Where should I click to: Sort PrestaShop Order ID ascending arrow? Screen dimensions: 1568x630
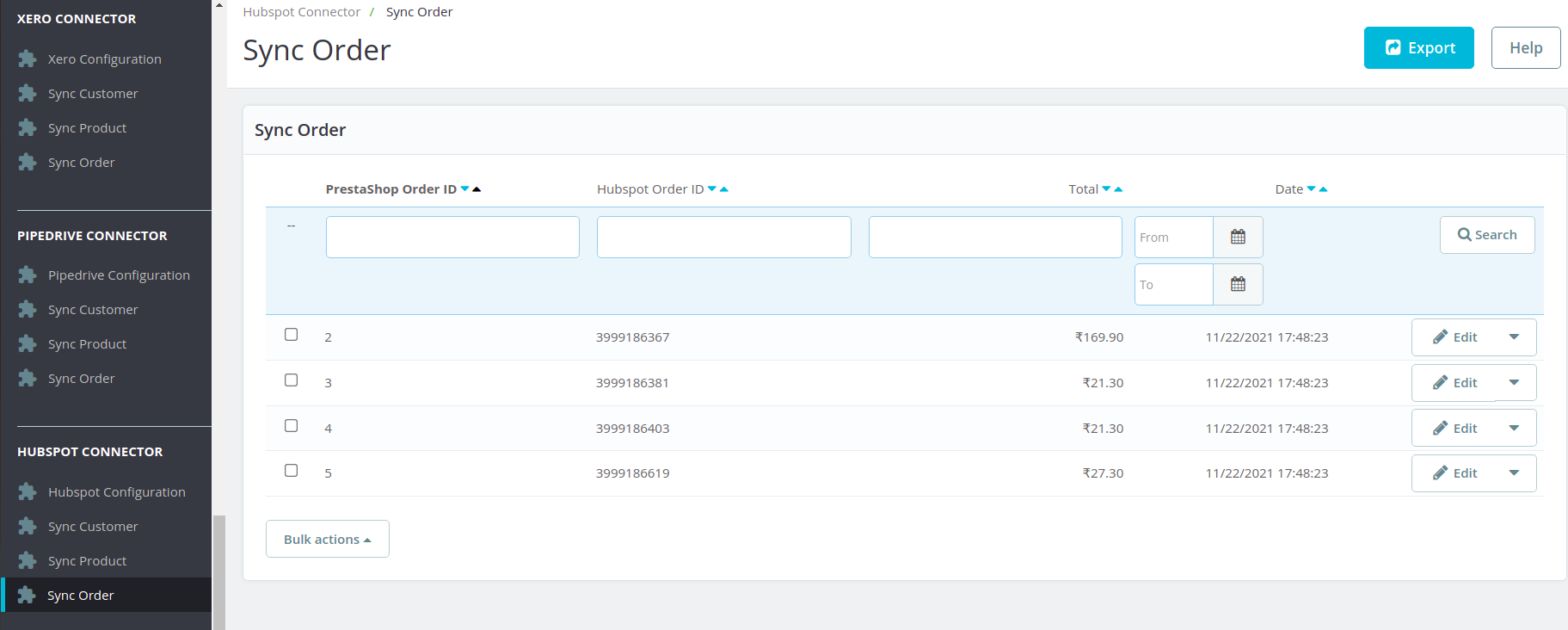(x=477, y=189)
